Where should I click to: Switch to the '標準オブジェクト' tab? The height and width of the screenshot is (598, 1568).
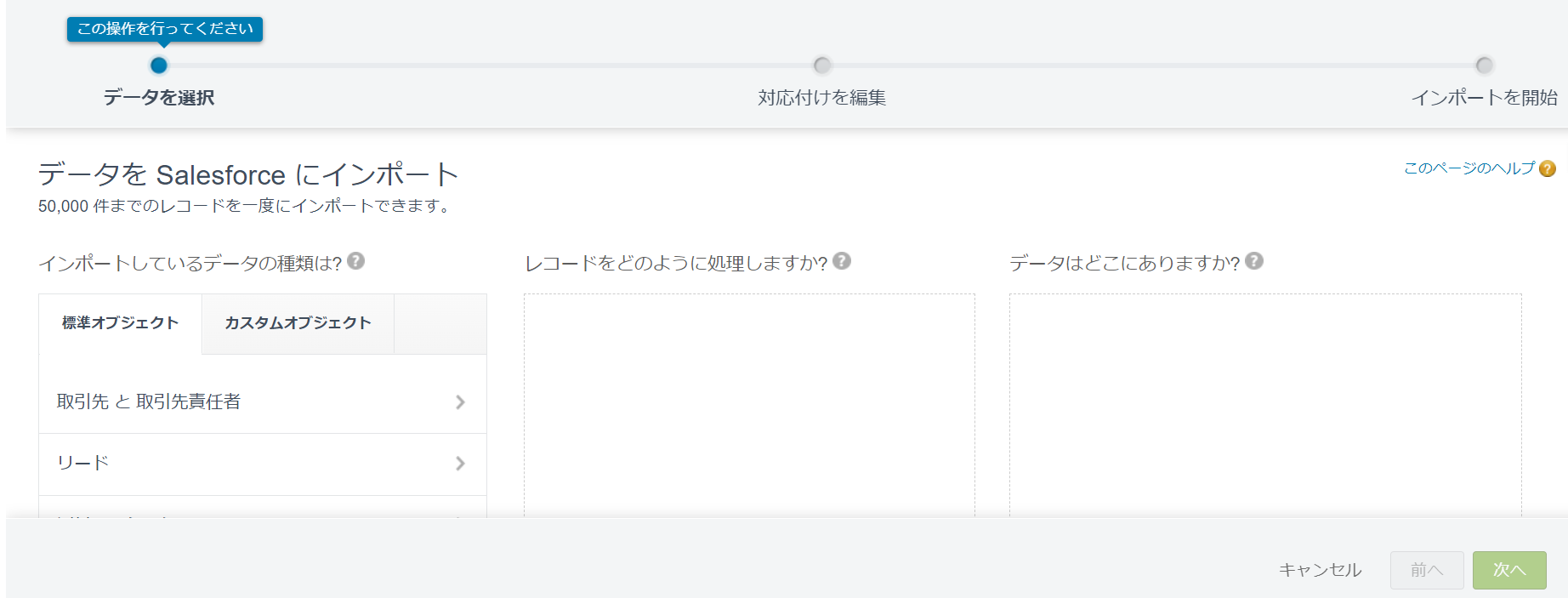coord(121,323)
